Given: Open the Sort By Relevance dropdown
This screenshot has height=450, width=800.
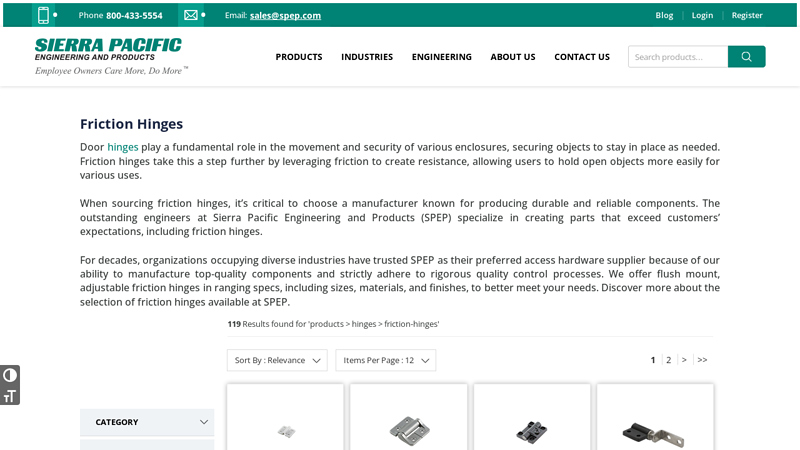Looking at the screenshot, I should pyautogui.click(x=277, y=360).
